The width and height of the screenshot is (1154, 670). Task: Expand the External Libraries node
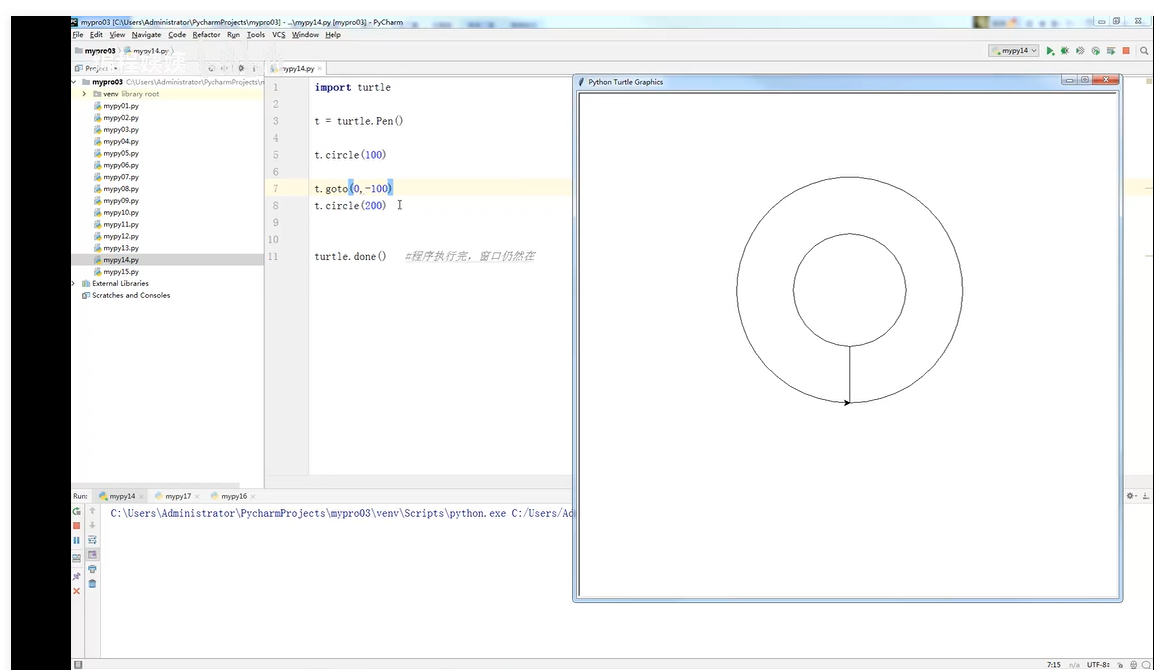click(x=74, y=284)
